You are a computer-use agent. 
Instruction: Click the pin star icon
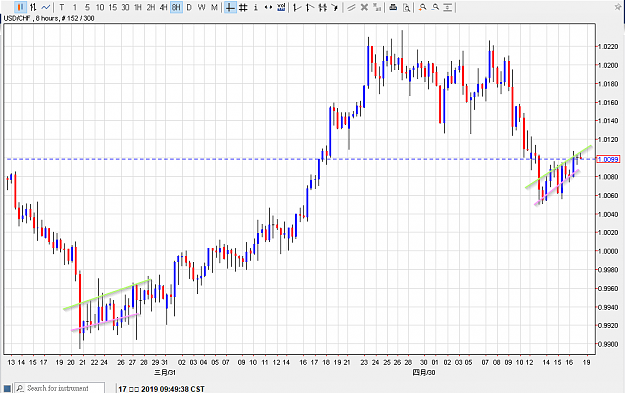(618, 7)
